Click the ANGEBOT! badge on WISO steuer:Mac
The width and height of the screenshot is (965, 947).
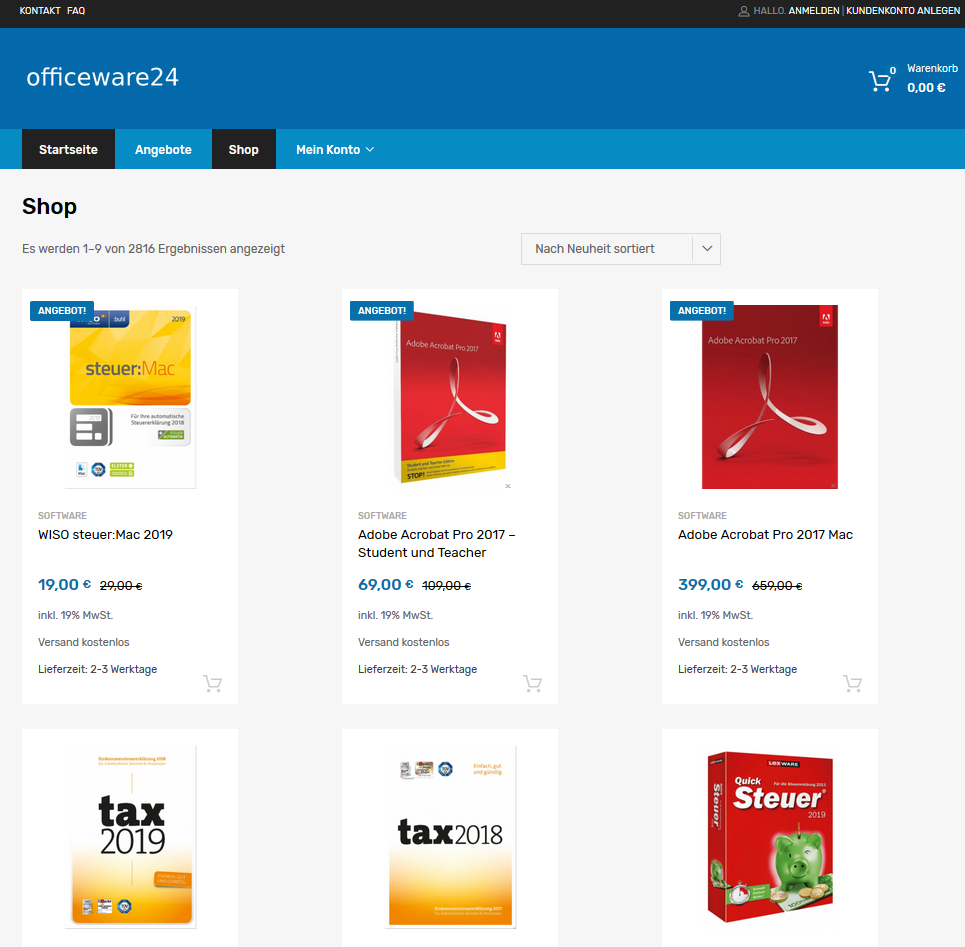pyautogui.click(x=62, y=311)
